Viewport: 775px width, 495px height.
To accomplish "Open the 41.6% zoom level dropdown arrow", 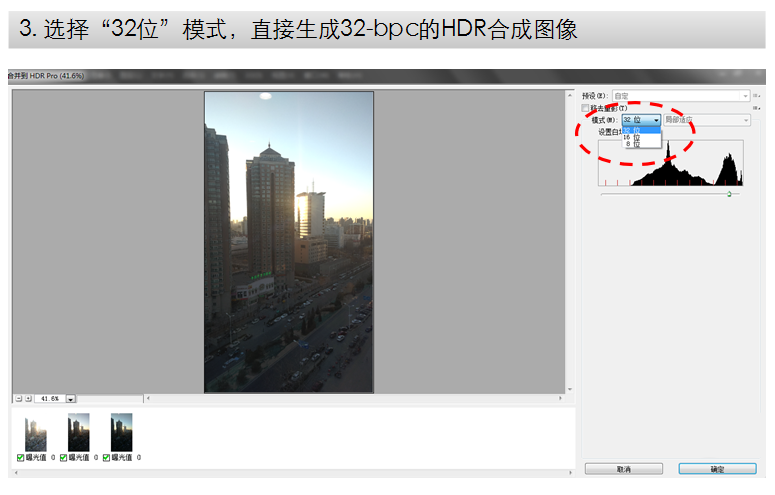I will (71, 399).
